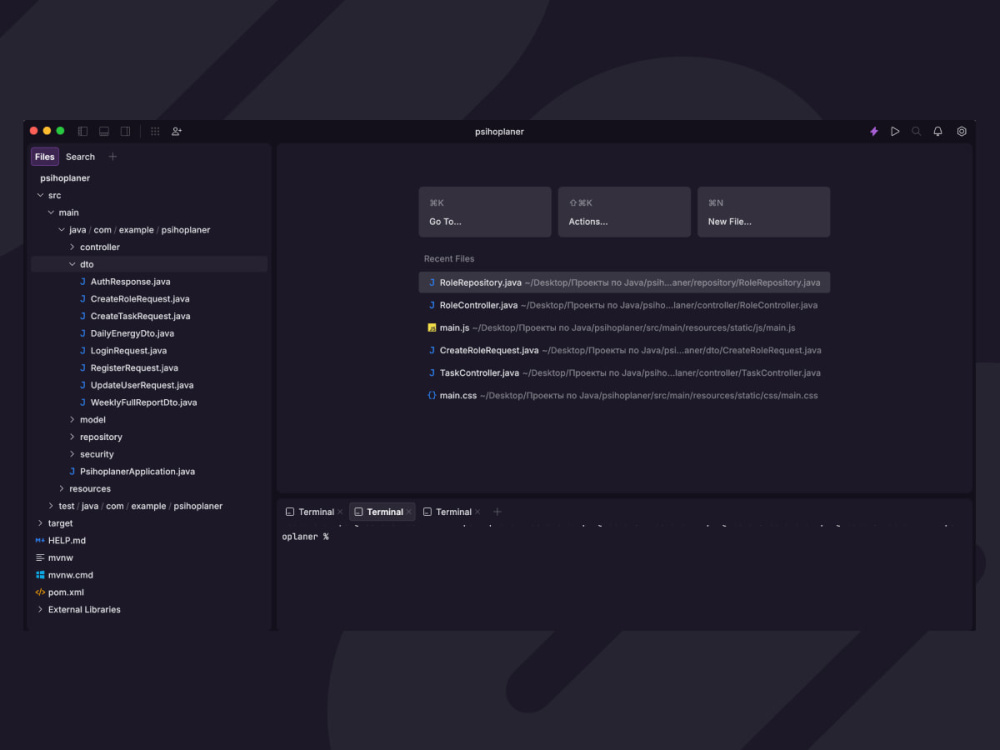1000x750 pixels.
Task: Expand the repository folder
Action: pos(72,436)
